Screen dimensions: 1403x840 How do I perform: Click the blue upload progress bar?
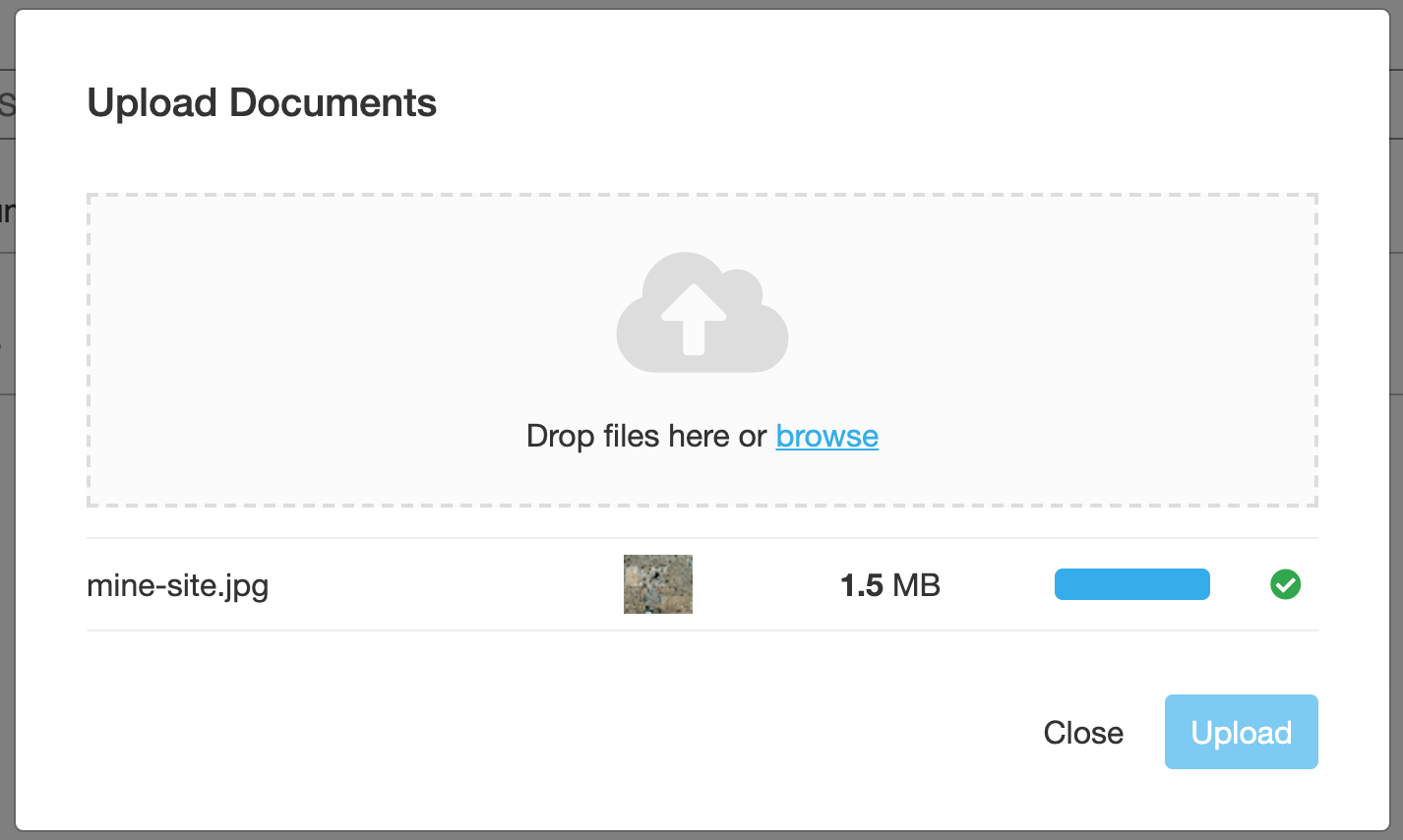(1131, 584)
